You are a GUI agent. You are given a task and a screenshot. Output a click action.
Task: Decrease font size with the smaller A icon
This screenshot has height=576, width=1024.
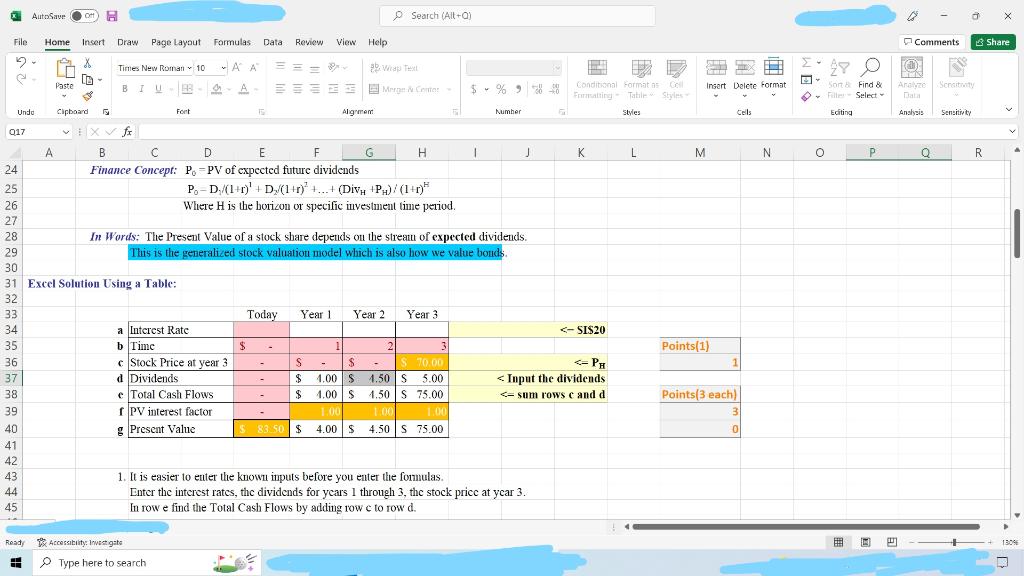(254, 67)
